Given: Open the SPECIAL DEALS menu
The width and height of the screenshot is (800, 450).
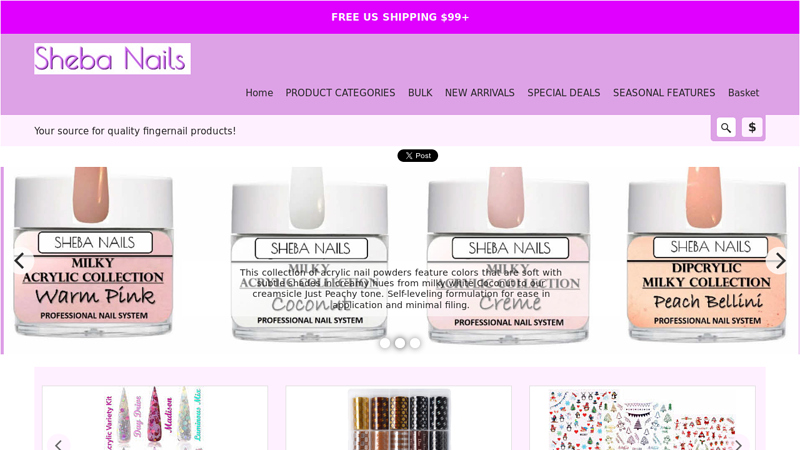Looking at the screenshot, I should tap(564, 93).
